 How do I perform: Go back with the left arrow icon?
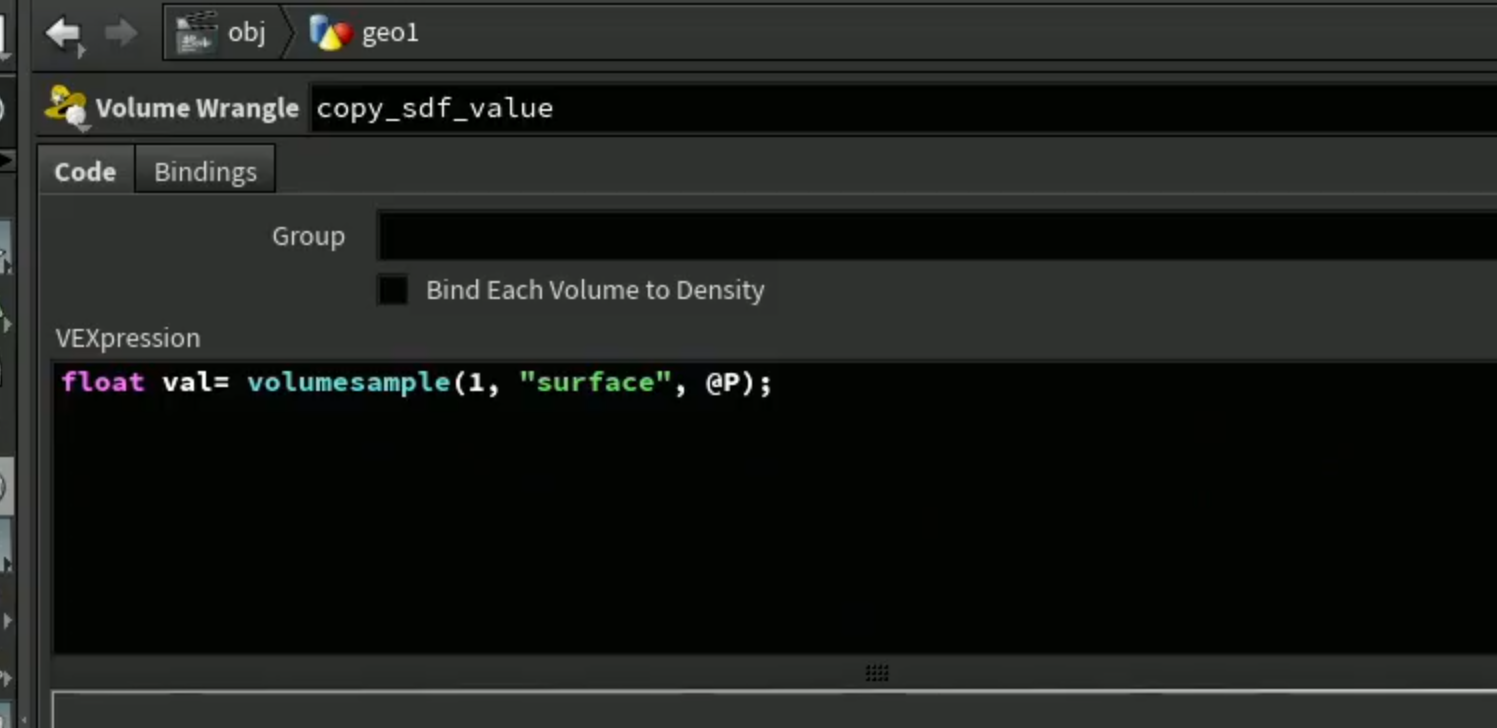point(64,34)
